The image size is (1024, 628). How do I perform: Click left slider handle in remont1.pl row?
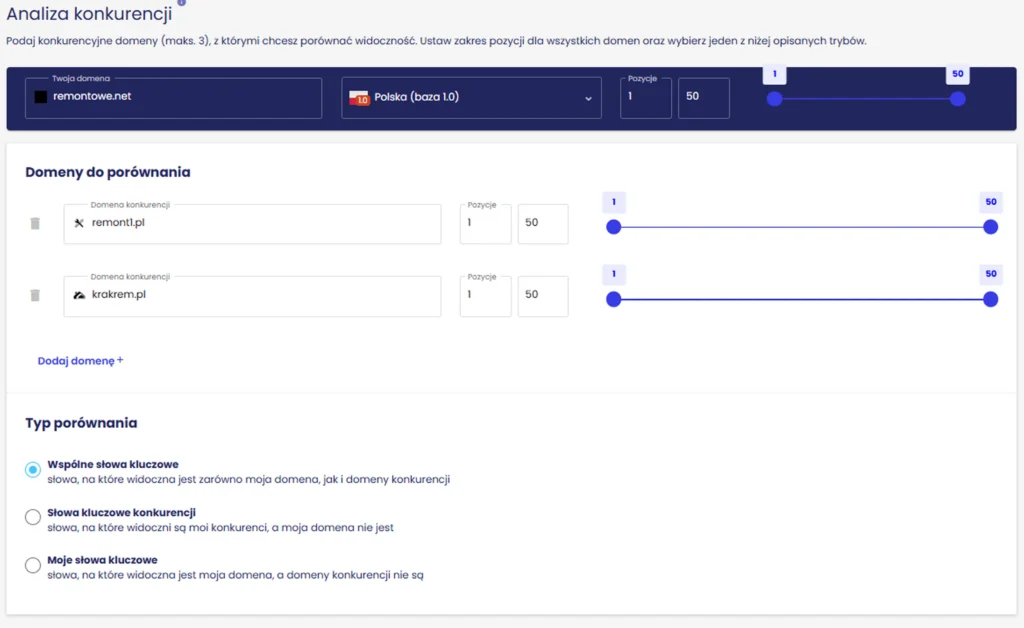point(613,227)
